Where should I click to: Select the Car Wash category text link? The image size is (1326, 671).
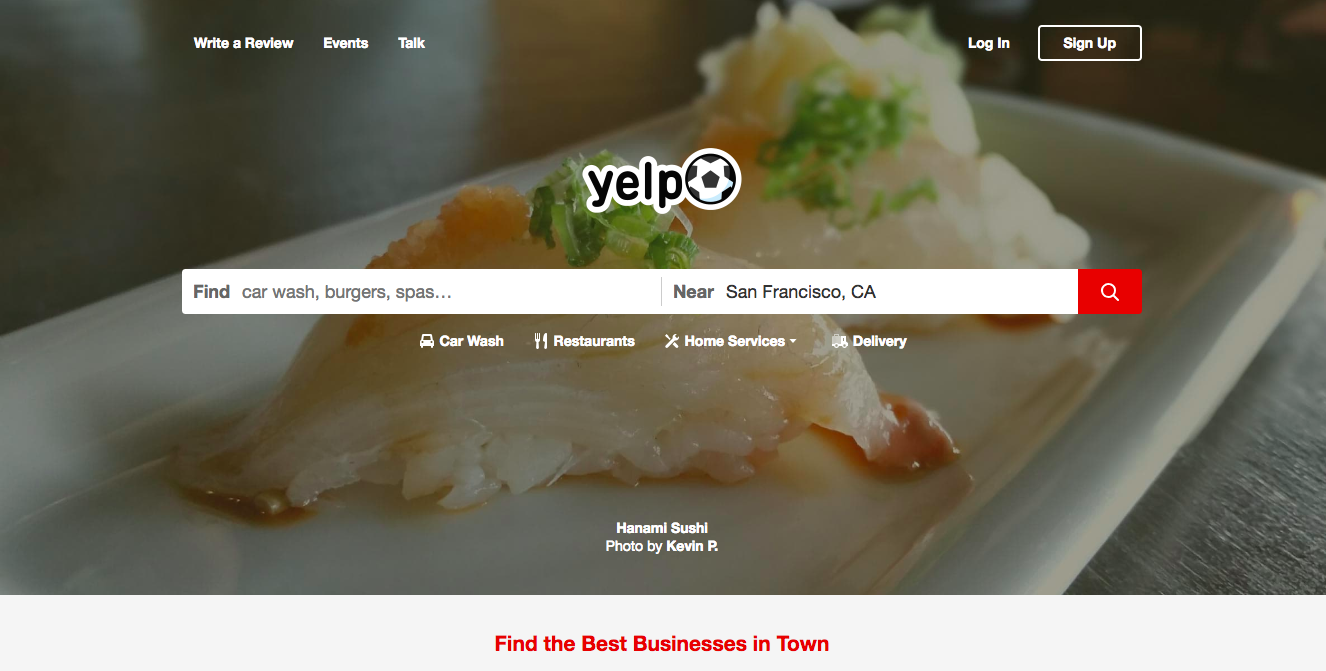tap(472, 341)
